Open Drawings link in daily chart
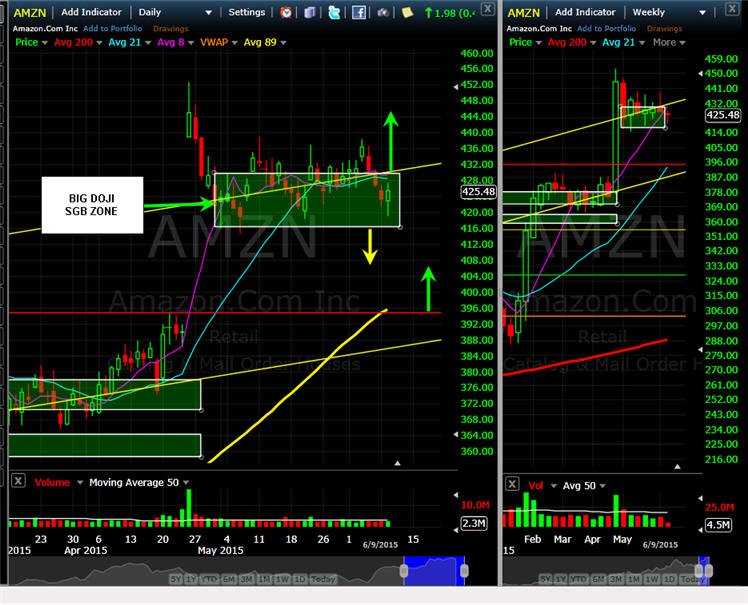Screen dimensions: 748x605 pyautogui.click(x=170, y=29)
